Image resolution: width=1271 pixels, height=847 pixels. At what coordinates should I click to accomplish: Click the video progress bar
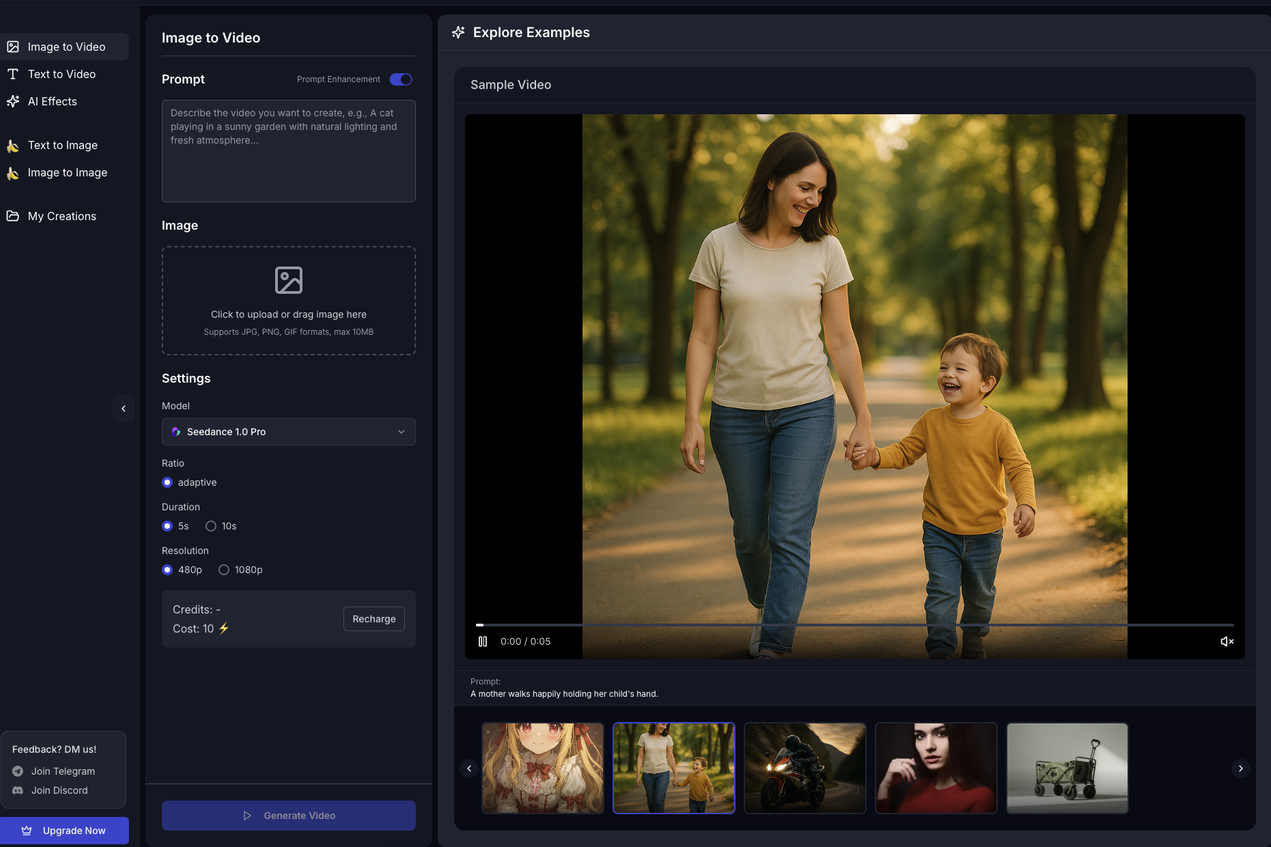coord(854,625)
